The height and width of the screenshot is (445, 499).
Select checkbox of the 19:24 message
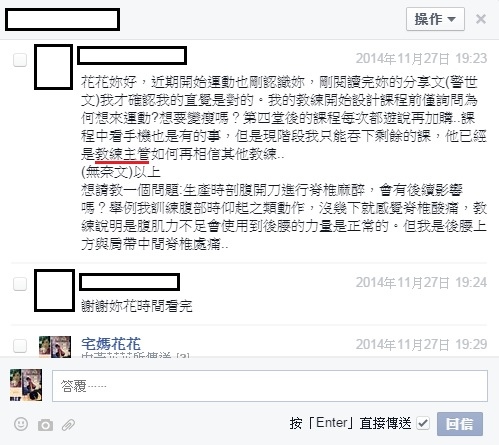coord(20,284)
